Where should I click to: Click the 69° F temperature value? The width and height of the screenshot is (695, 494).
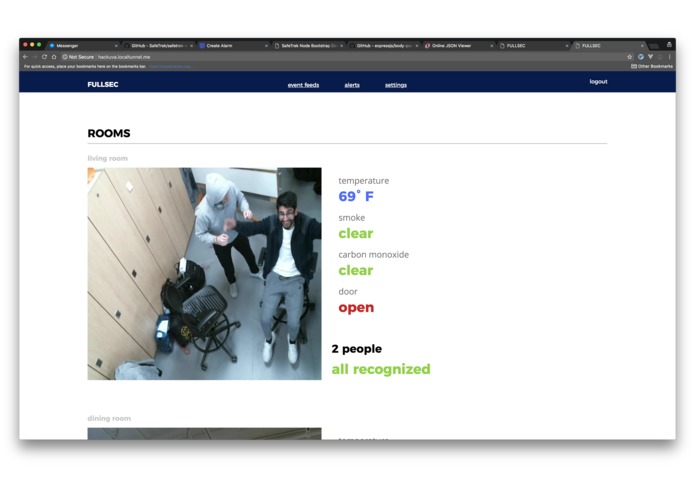coord(356,196)
